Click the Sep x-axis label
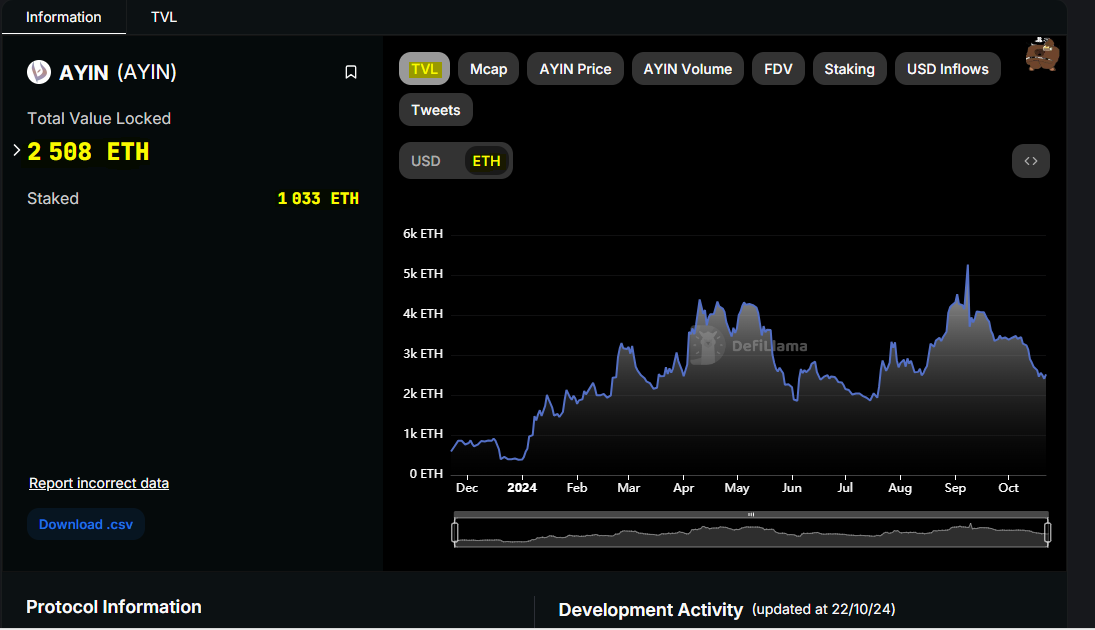Image resolution: width=1095 pixels, height=630 pixels. pyautogui.click(x=955, y=488)
